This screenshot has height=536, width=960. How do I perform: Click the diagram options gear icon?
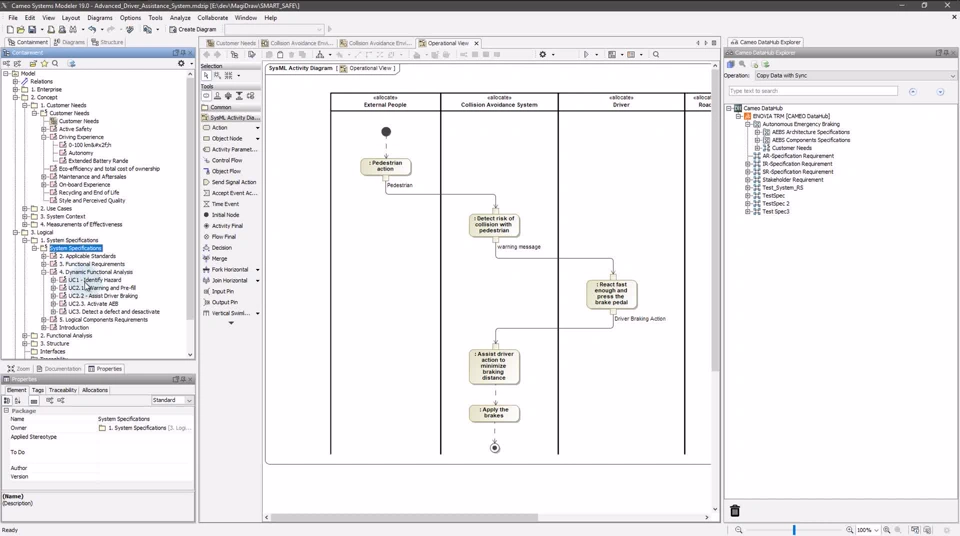pos(542,55)
